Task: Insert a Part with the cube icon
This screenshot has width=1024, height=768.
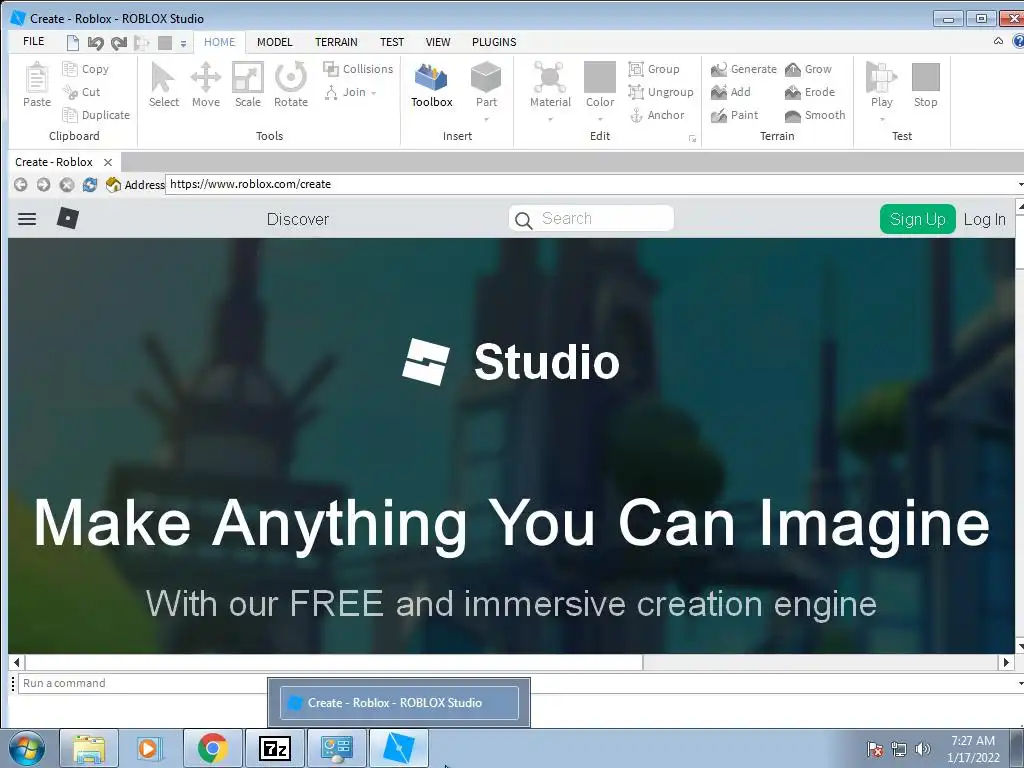Action: coord(486,78)
